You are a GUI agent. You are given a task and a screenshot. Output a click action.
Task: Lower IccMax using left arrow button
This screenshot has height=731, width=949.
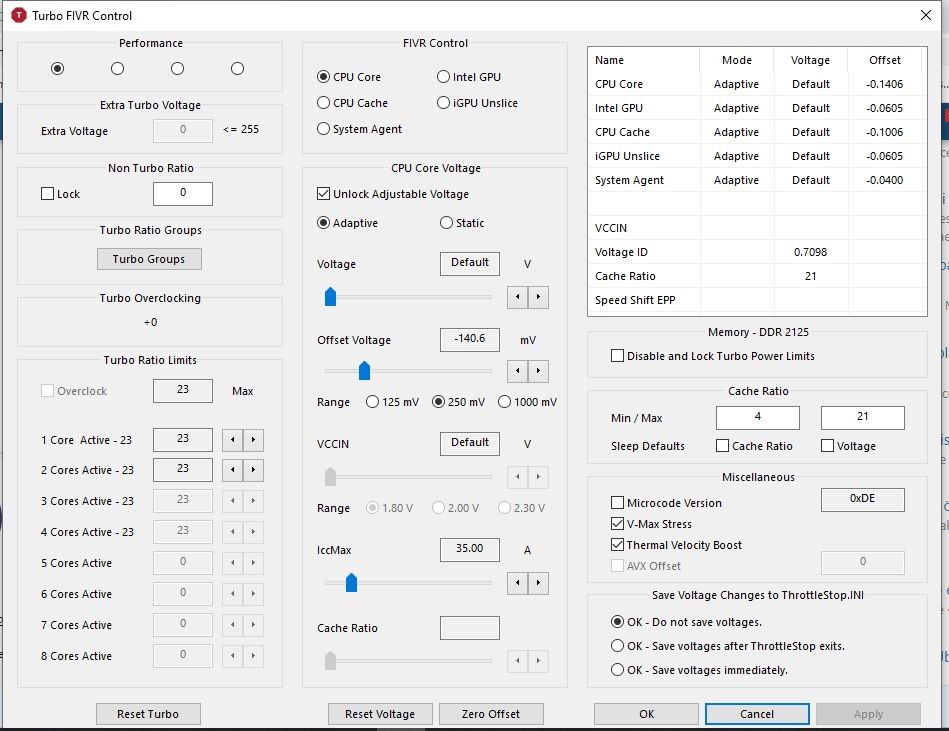517,583
